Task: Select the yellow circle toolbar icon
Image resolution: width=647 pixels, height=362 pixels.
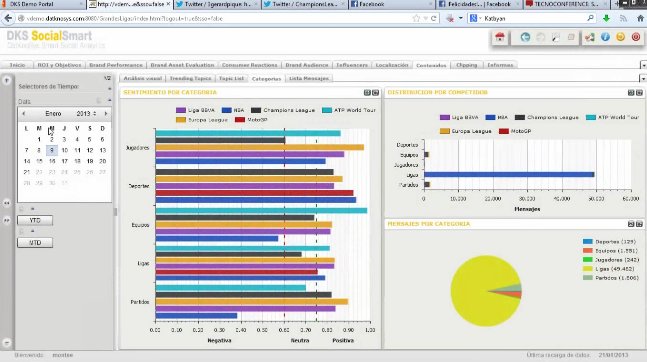Action: (620, 37)
